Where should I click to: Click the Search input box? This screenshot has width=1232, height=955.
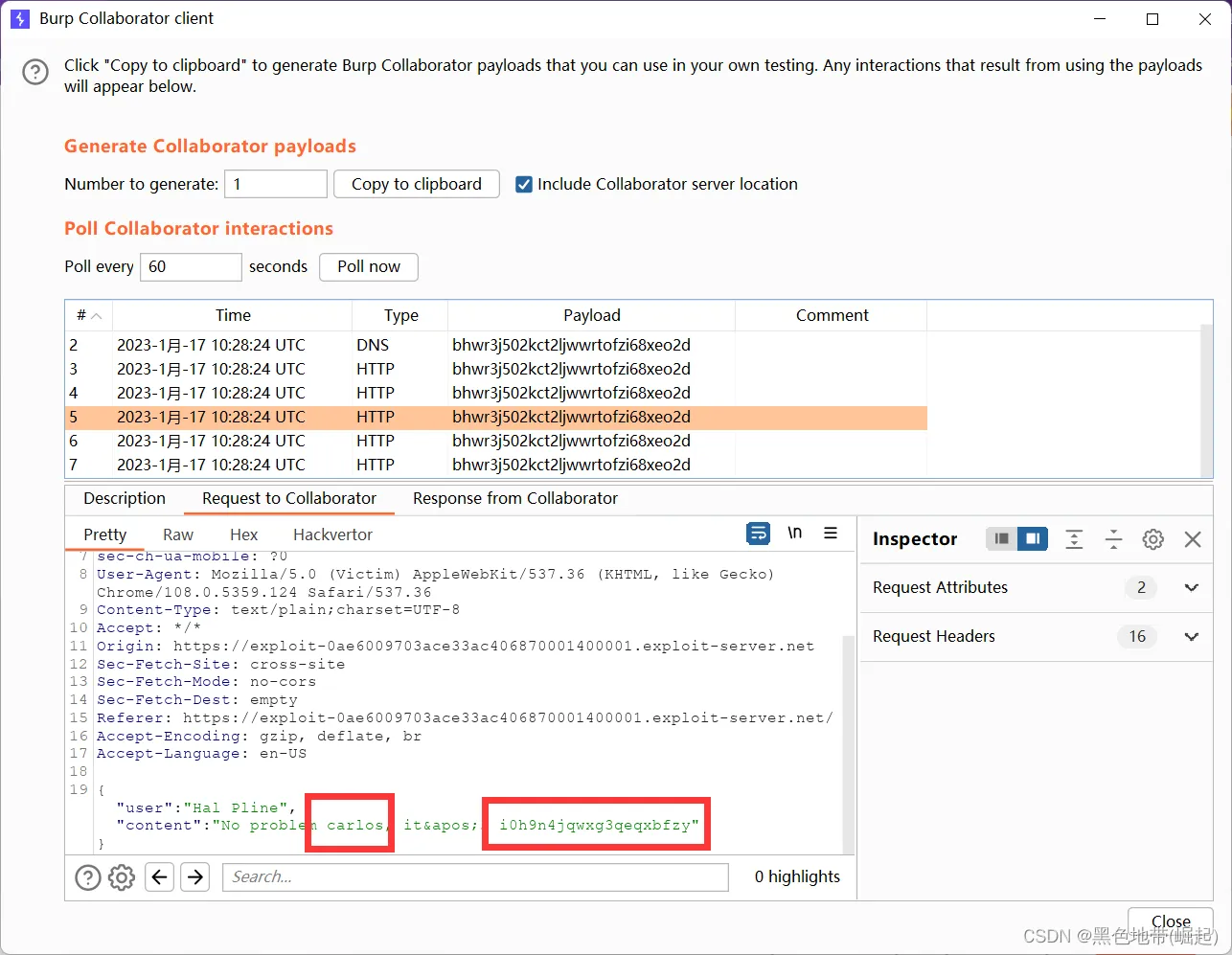click(x=475, y=876)
